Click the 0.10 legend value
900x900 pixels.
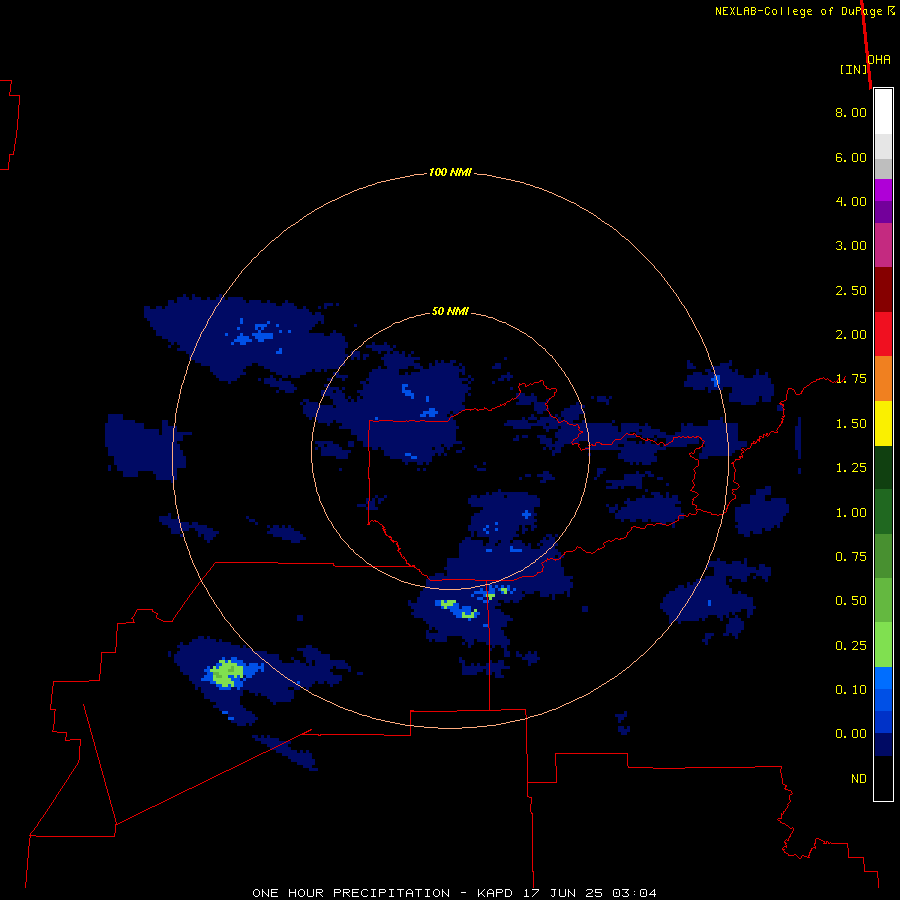[x=851, y=690]
